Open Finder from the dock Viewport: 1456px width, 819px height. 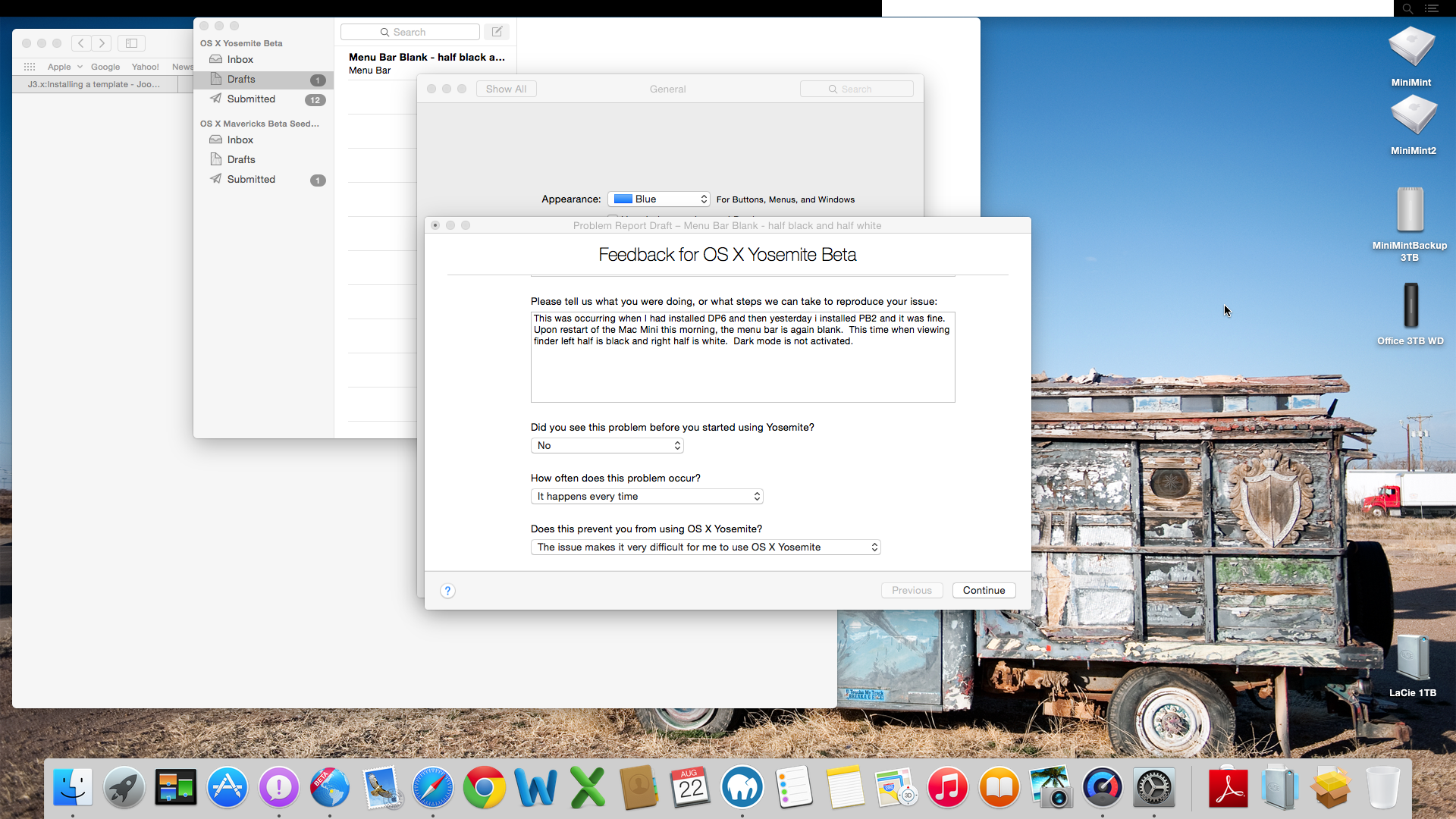[x=73, y=787]
